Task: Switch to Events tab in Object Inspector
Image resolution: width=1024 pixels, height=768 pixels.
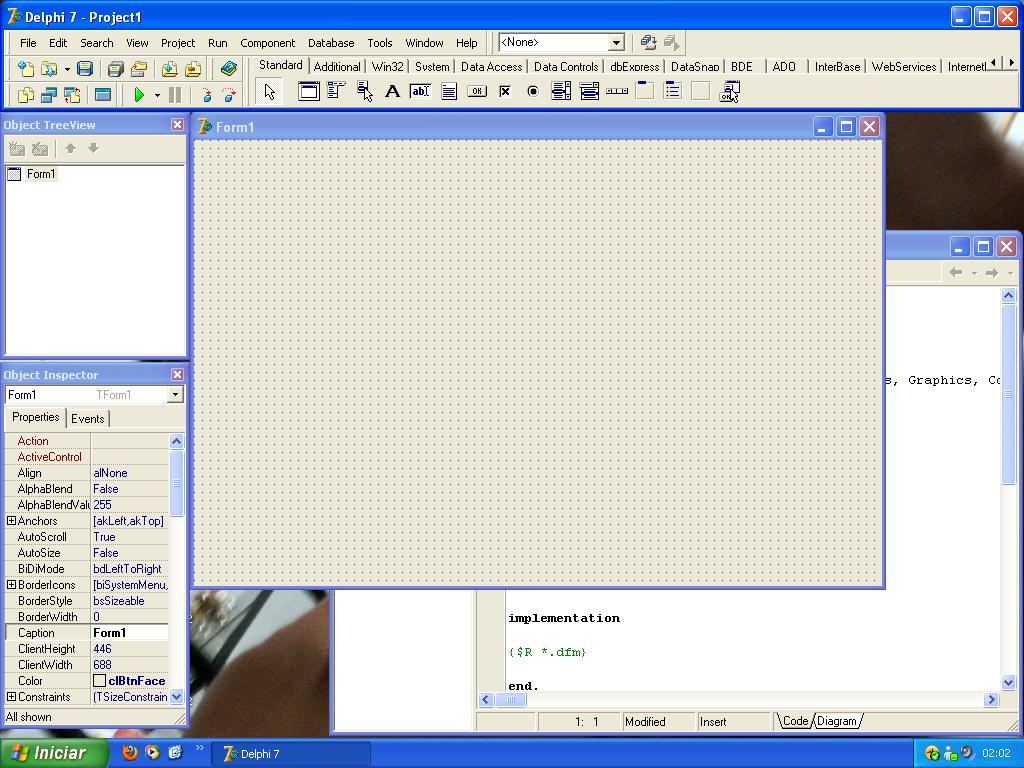Action: (88, 419)
